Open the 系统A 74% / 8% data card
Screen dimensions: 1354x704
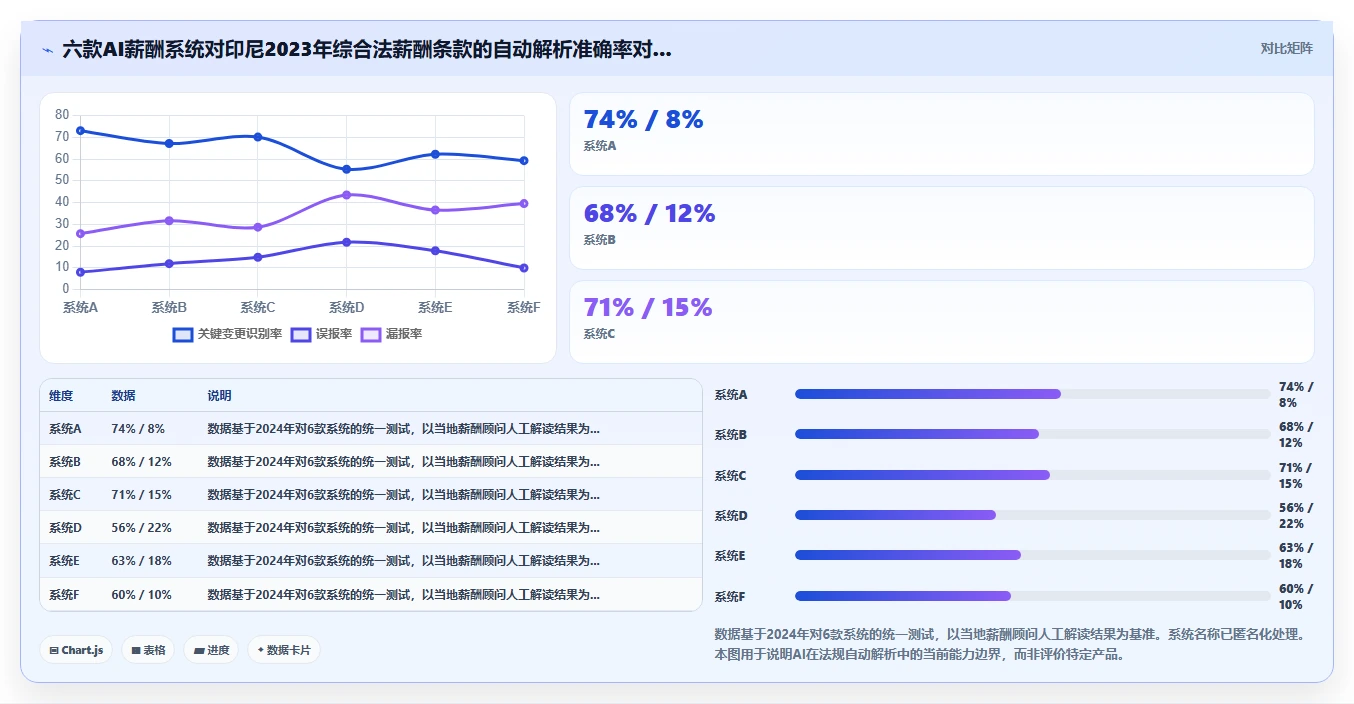pos(941,134)
